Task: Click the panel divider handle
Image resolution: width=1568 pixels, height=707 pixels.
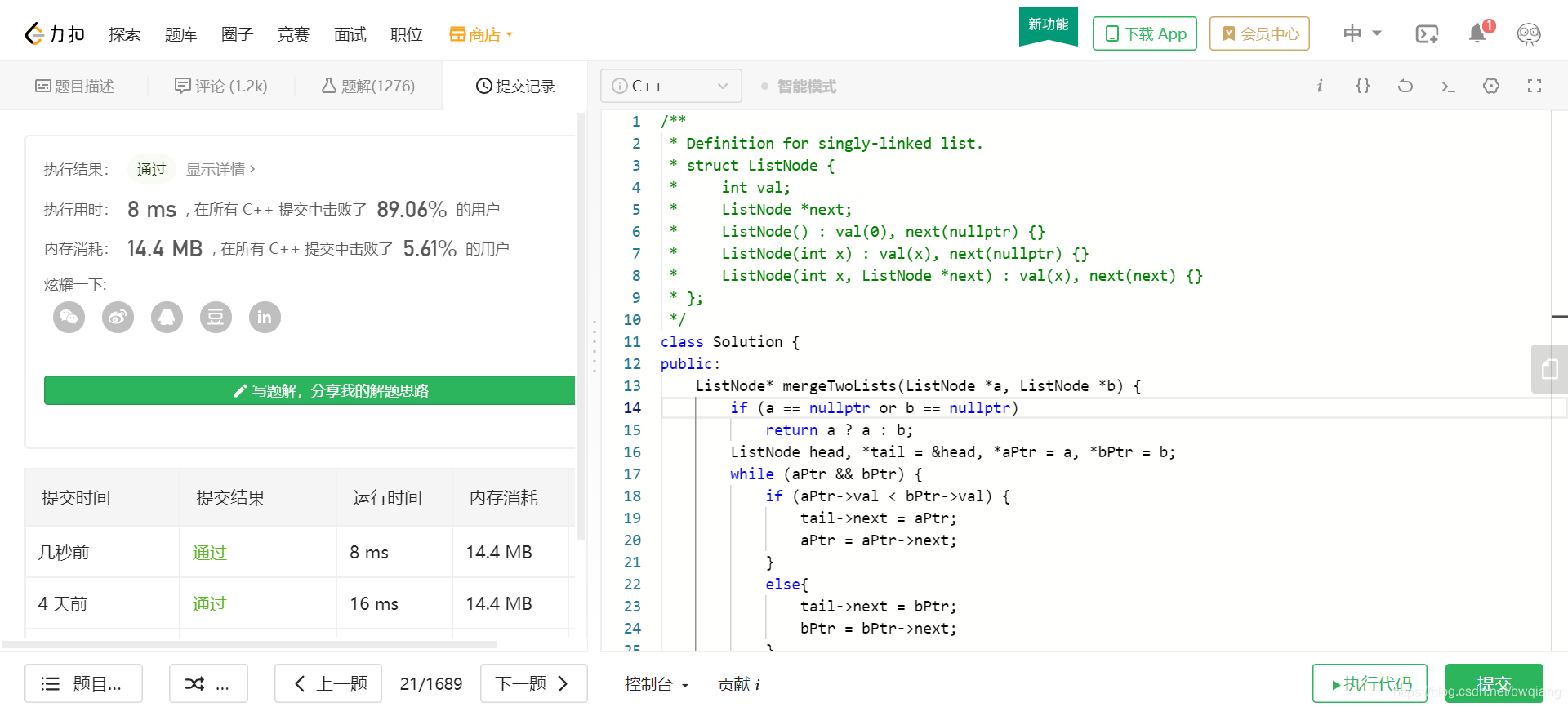Action: point(595,346)
